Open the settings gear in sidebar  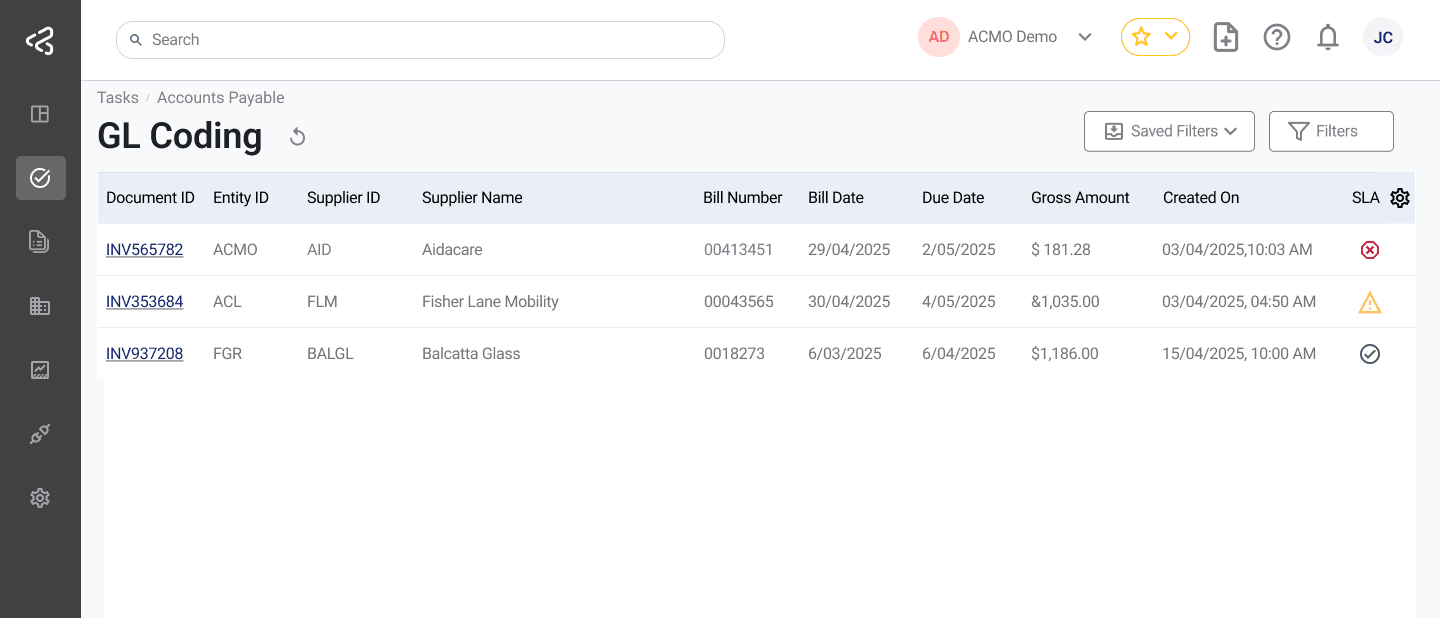[40, 498]
